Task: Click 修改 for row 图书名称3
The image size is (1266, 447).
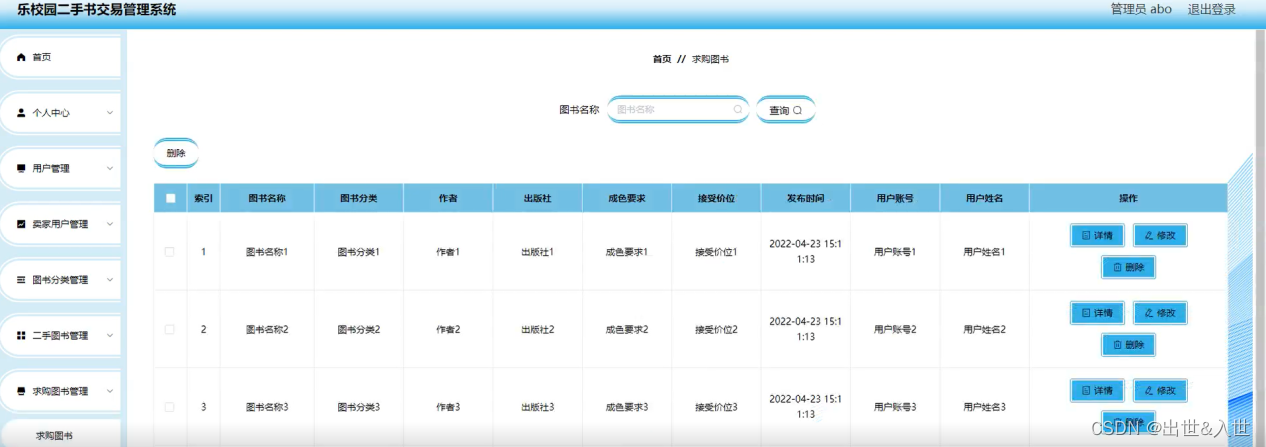Action: [1160, 390]
